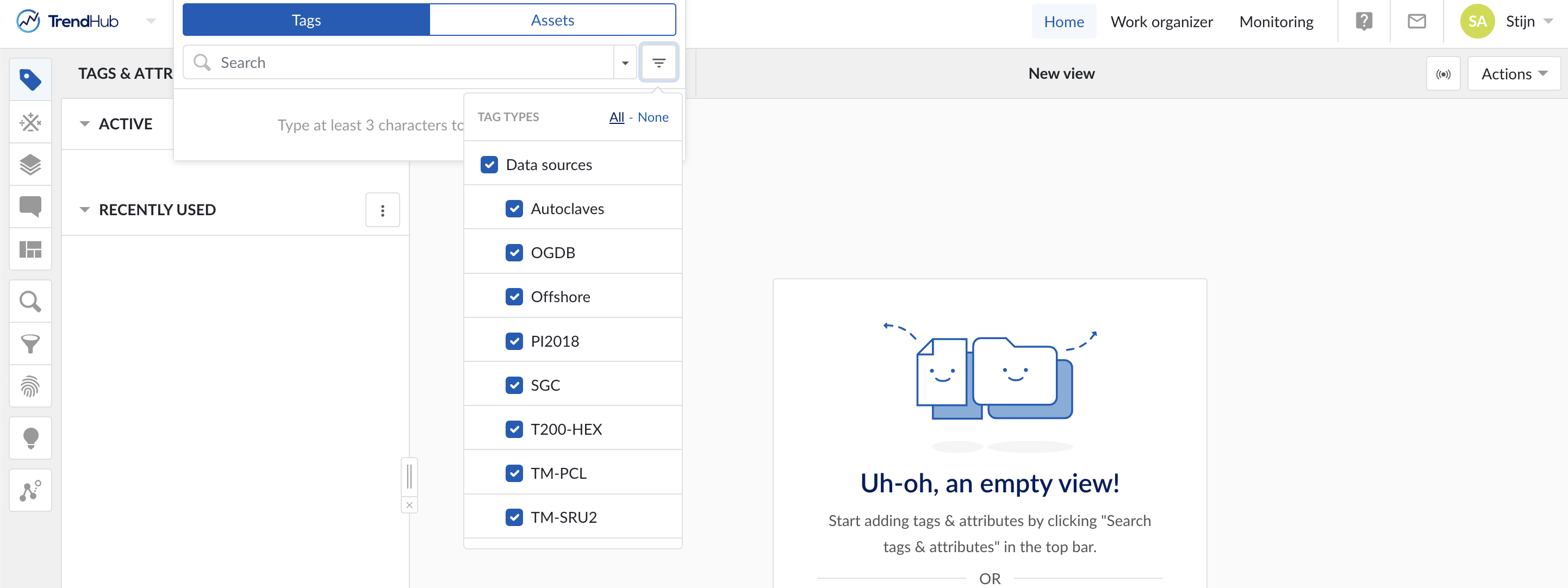Open the magnifier search sidebar icon

click(30, 302)
